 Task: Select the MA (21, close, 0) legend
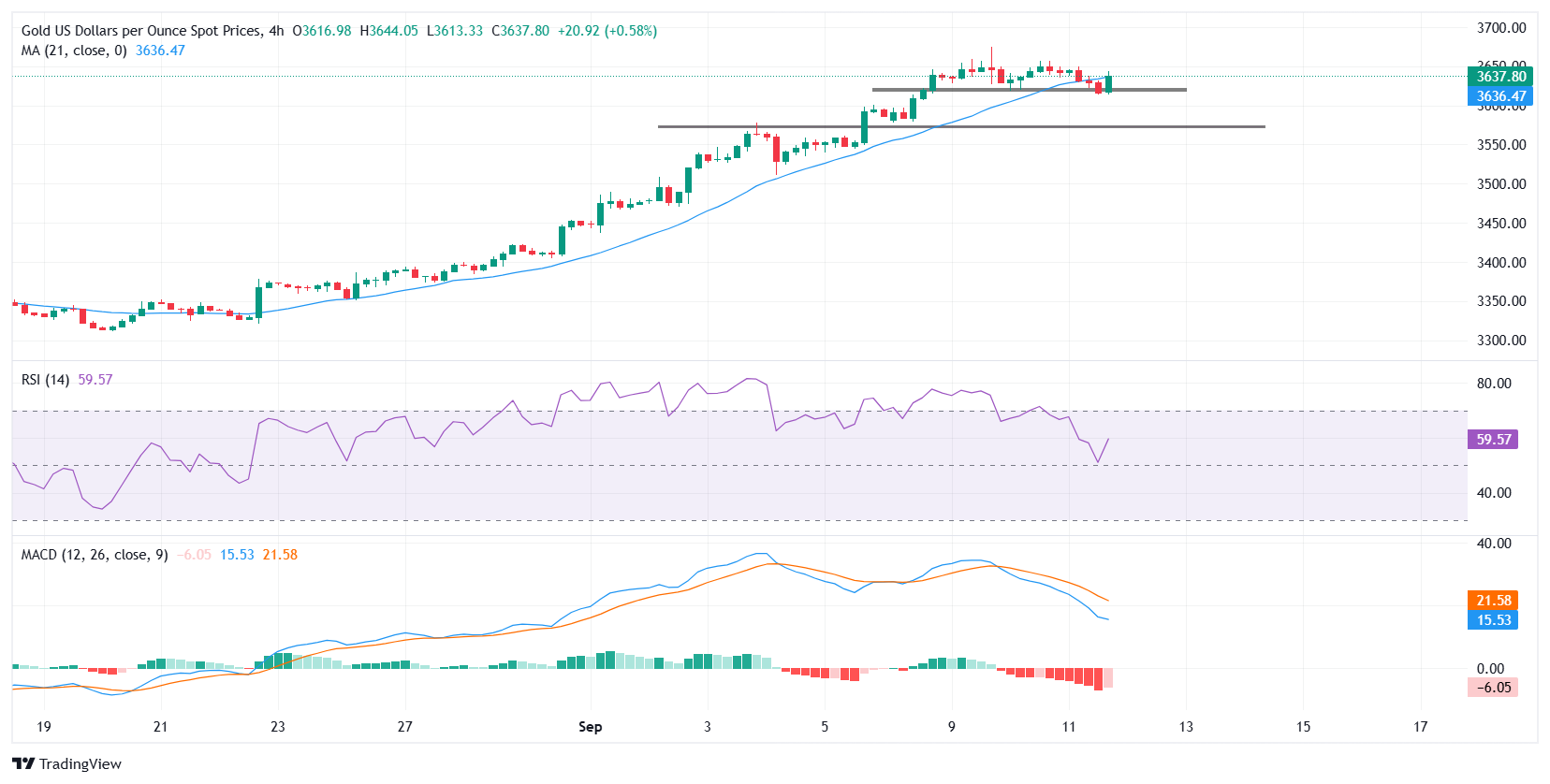tap(74, 51)
